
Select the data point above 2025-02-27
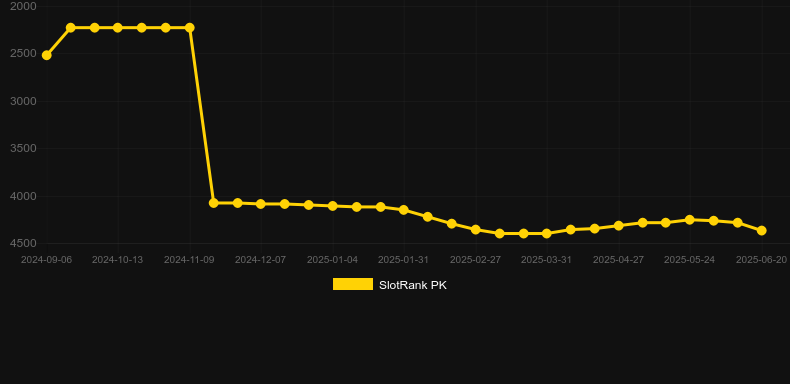click(475, 230)
